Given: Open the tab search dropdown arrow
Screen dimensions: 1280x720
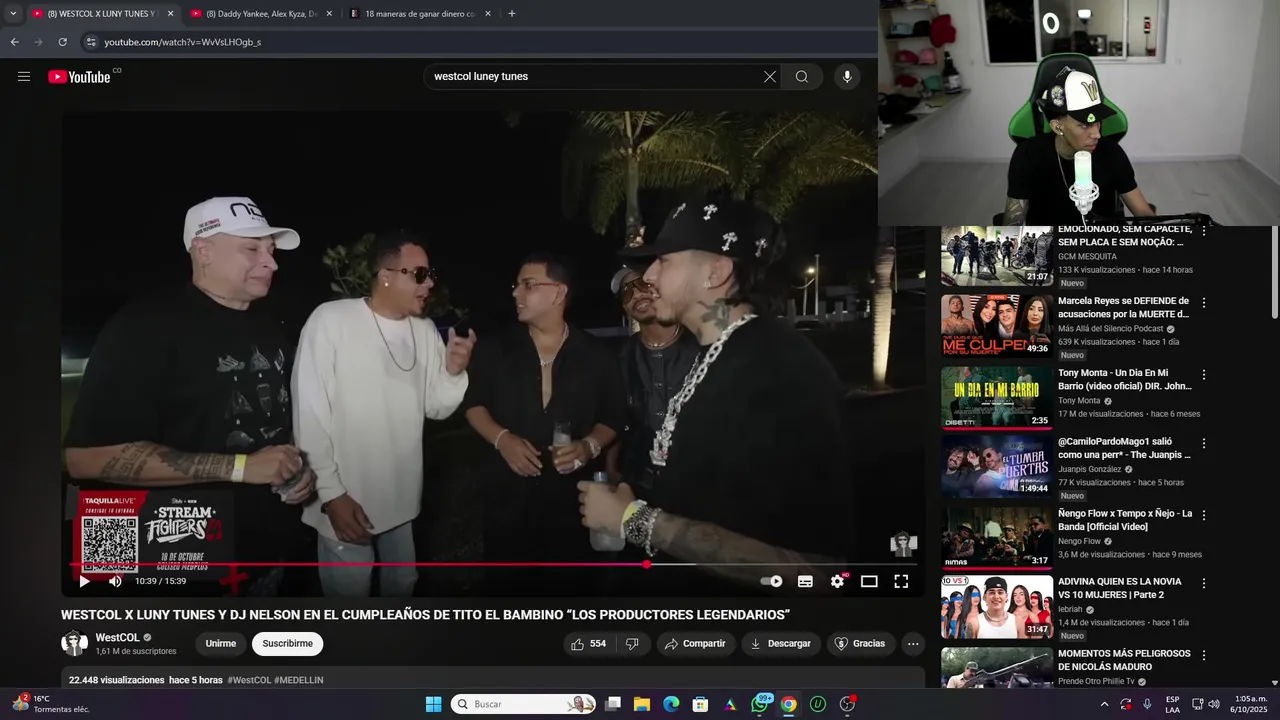Looking at the screenshot, I should (x=13, y=14).
